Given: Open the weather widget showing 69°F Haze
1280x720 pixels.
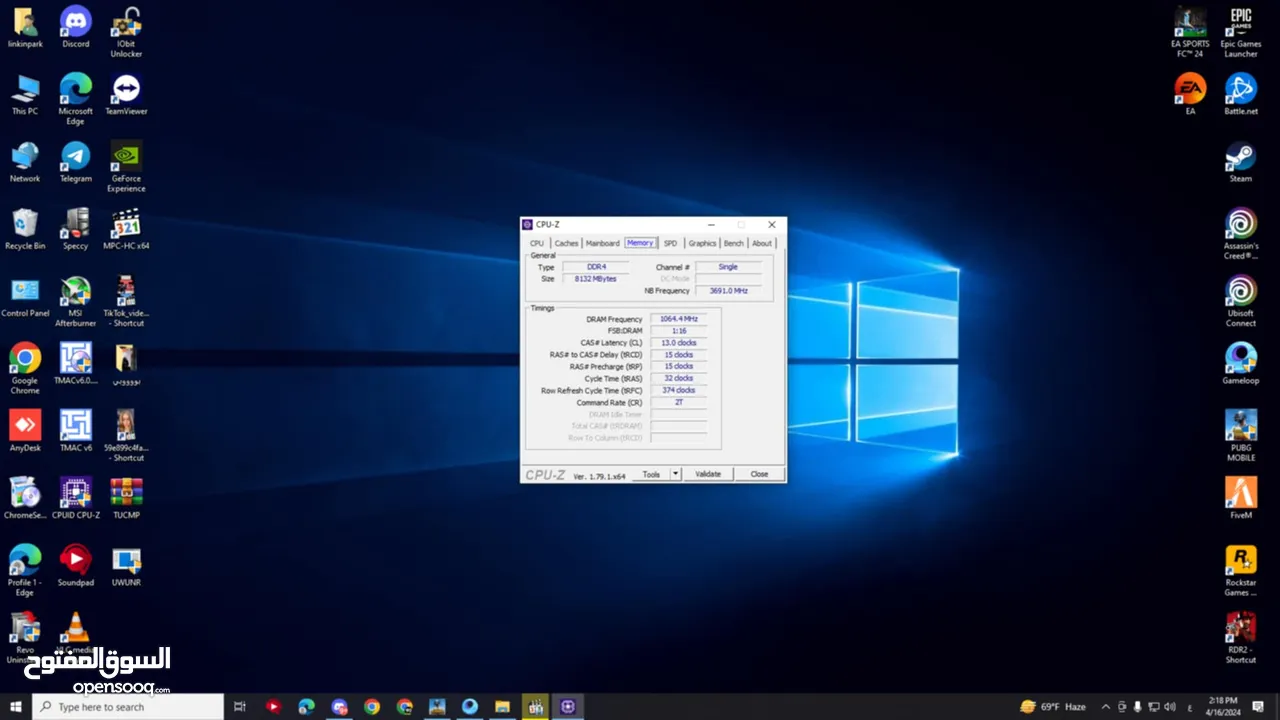Looking at the screenshot, I should click(x=1052, y=707).
